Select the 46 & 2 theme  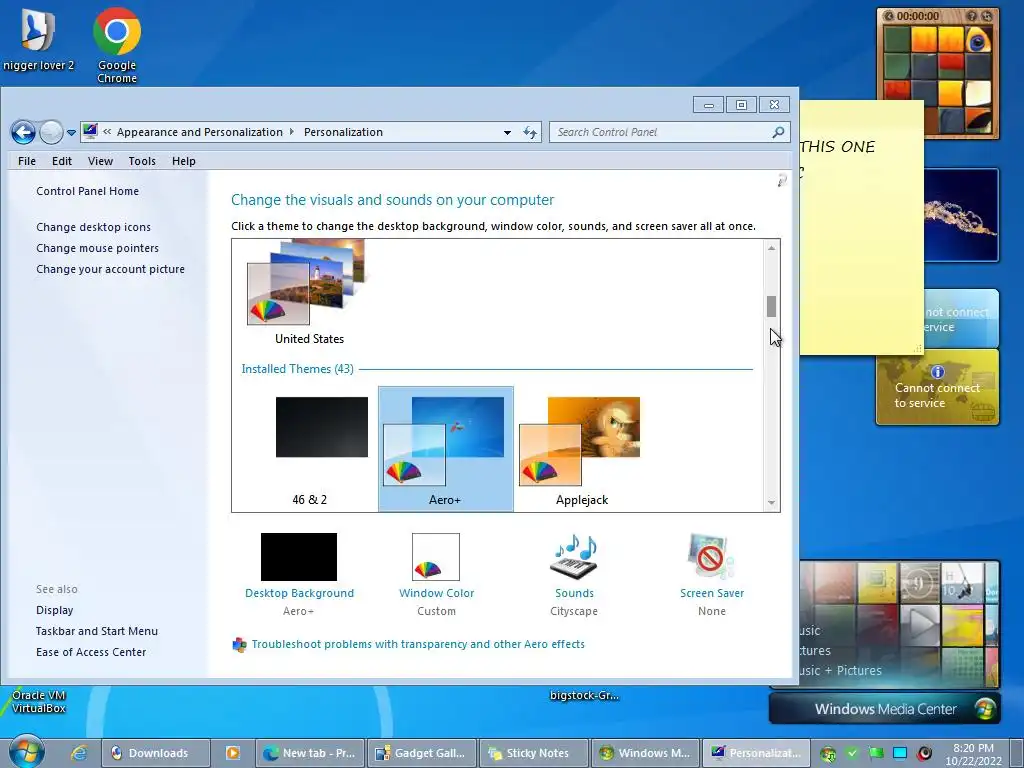(310, 448)
